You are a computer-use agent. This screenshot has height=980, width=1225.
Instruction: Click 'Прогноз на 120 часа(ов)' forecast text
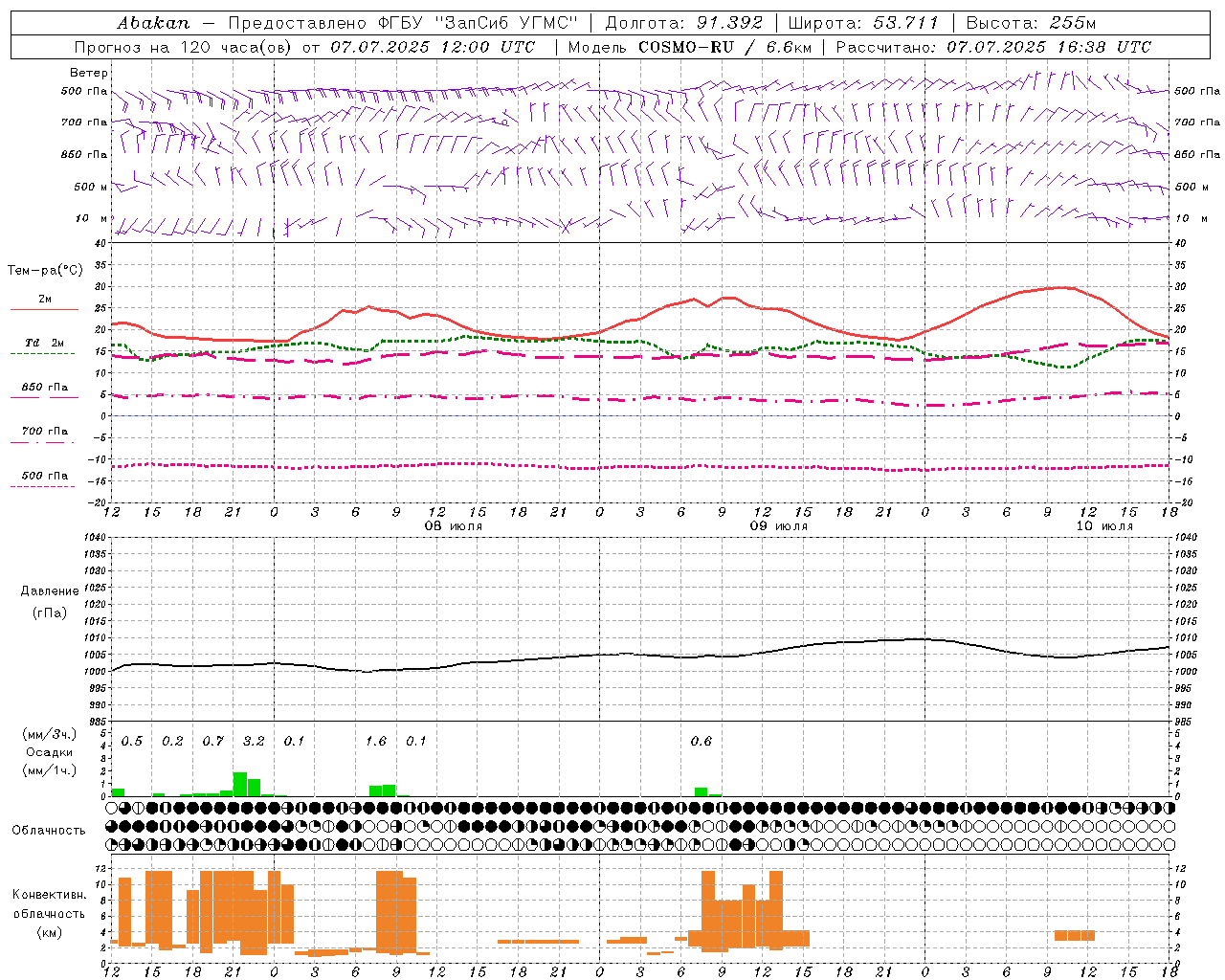(x=184, y=47)
